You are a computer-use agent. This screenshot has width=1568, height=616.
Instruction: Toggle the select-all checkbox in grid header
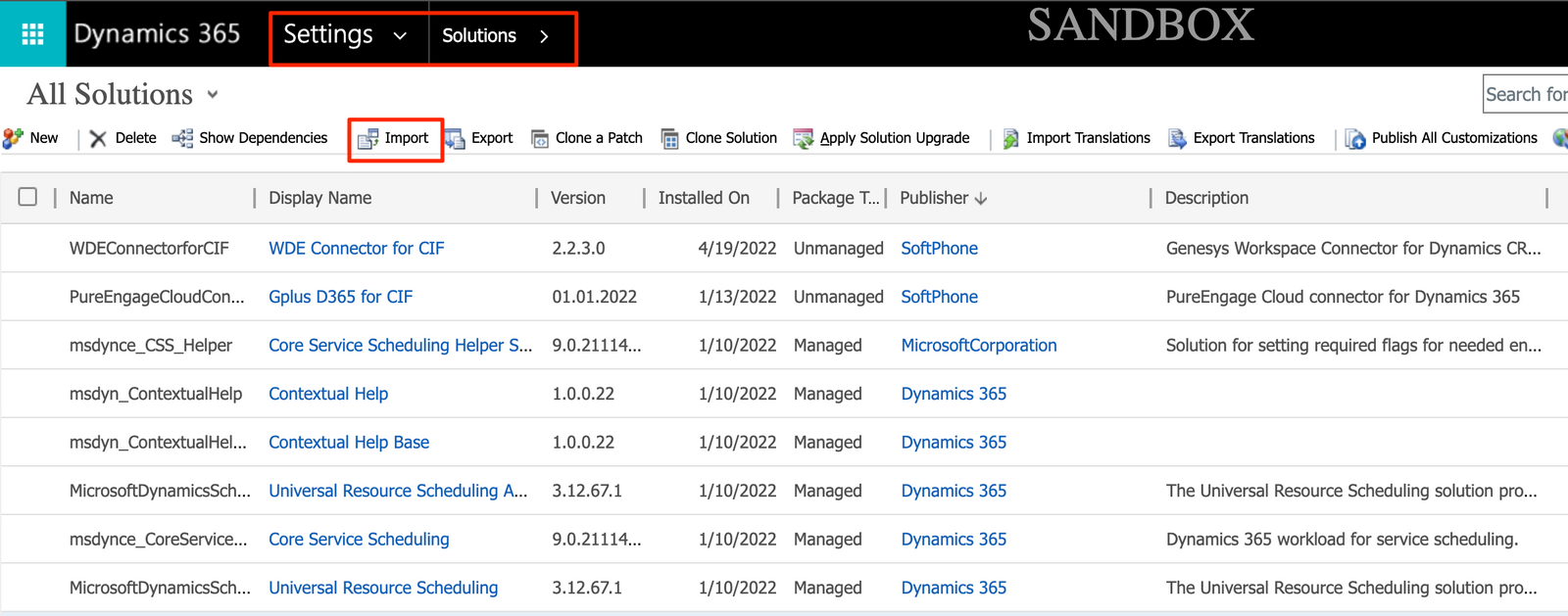point(27,197)
